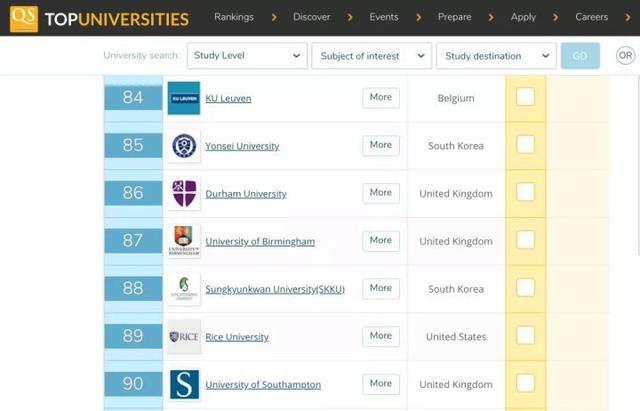Click the chevron arrow after Events

418,17
